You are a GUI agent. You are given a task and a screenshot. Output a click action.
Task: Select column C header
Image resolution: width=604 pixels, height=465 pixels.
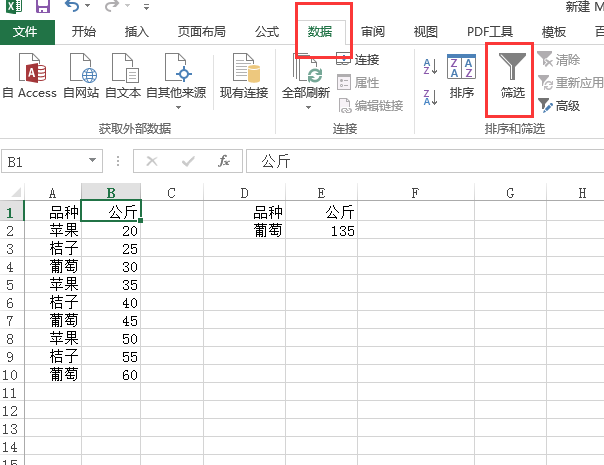point(172,193)
